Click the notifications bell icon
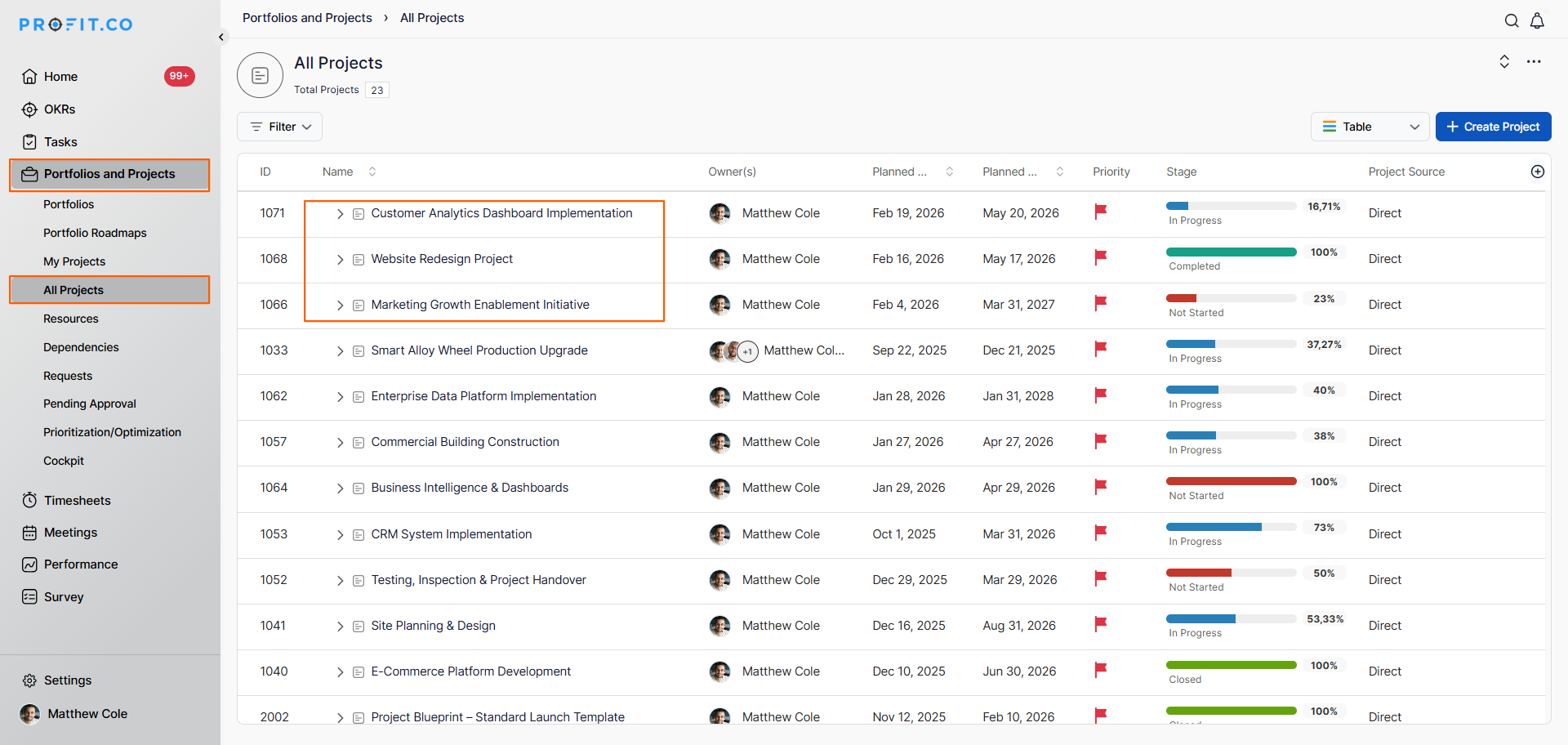The width and height of the screenshot is (1568, 745). (x=1537, y=21)
